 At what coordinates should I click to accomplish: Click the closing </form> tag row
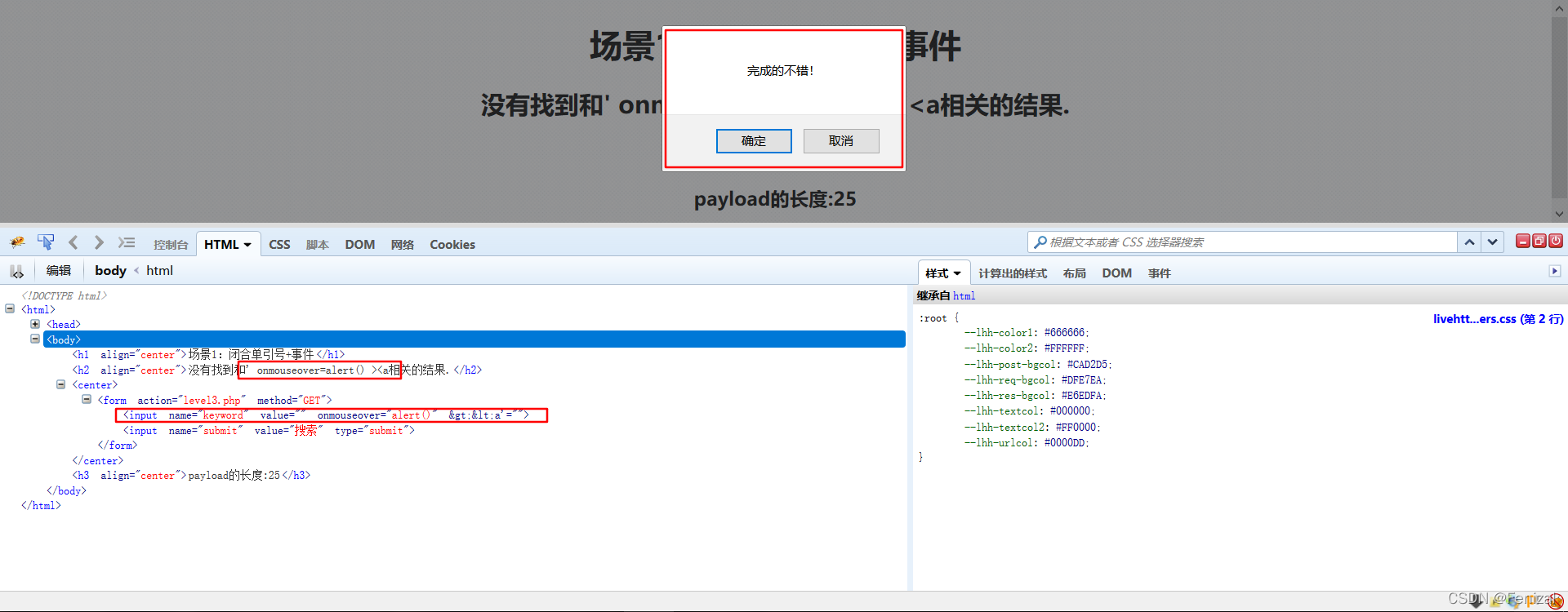(x=118, y=446)
